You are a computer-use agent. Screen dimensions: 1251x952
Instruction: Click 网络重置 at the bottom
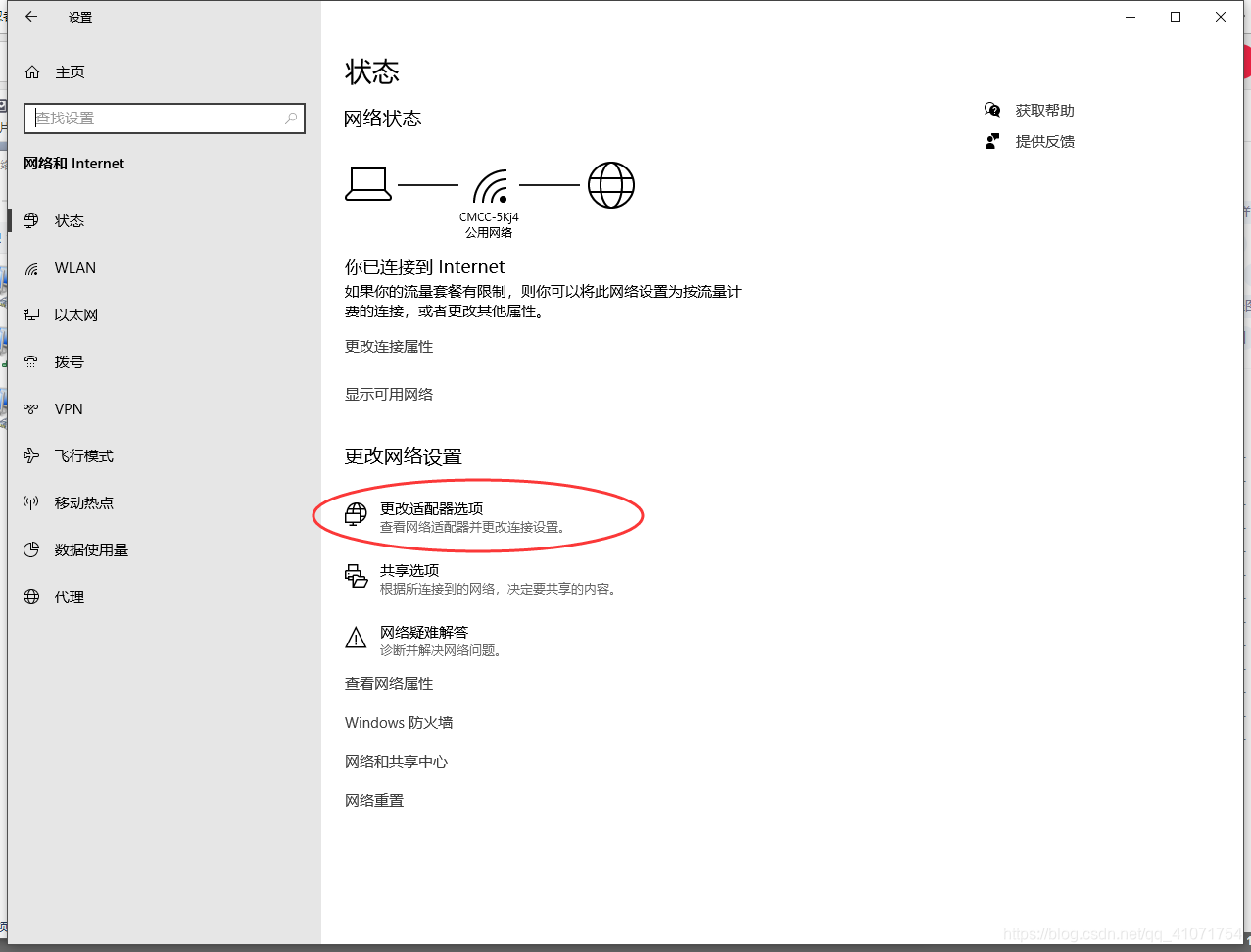click(374, 800)
